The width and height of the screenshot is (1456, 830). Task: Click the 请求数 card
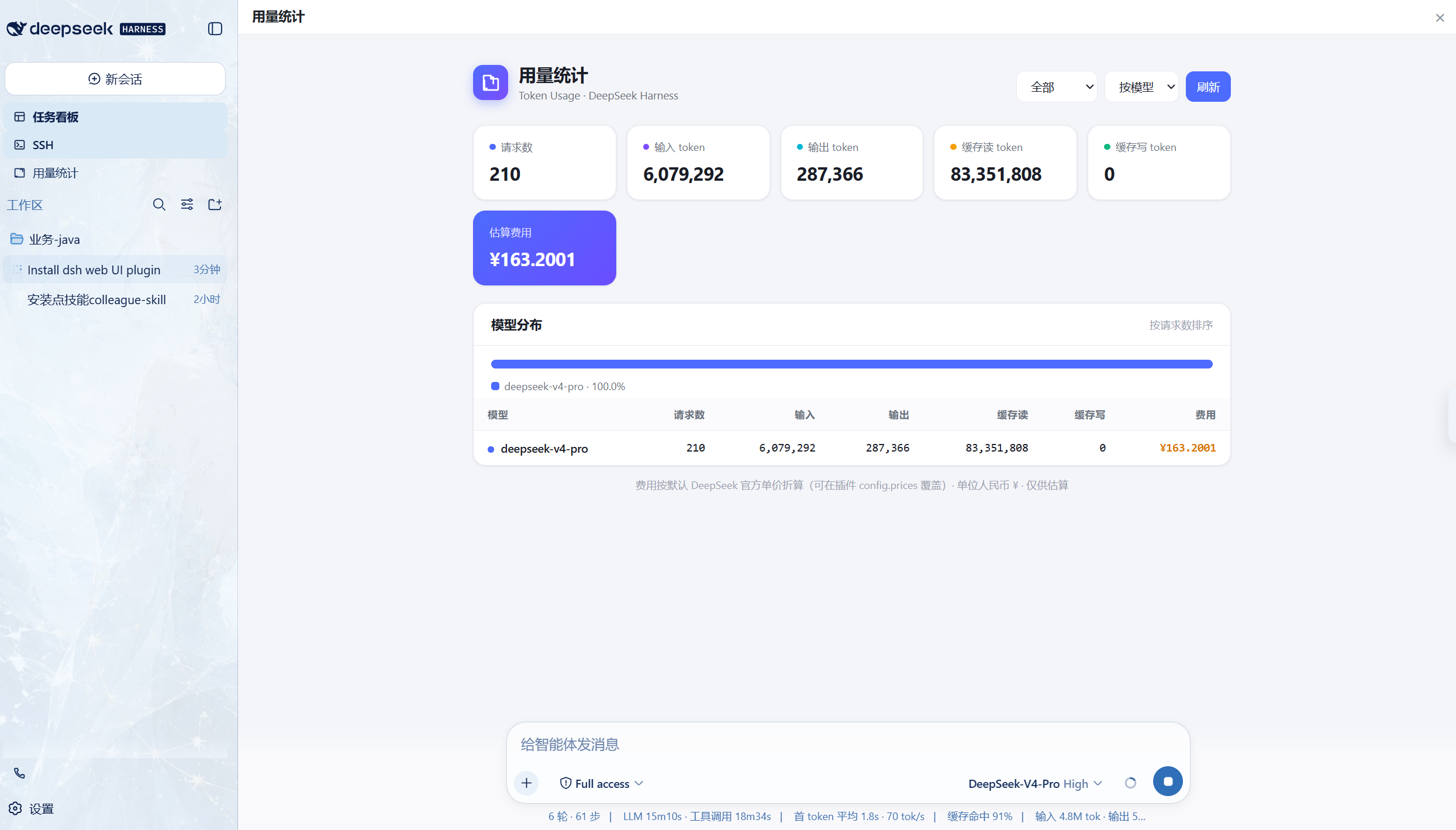click(544, 163)
